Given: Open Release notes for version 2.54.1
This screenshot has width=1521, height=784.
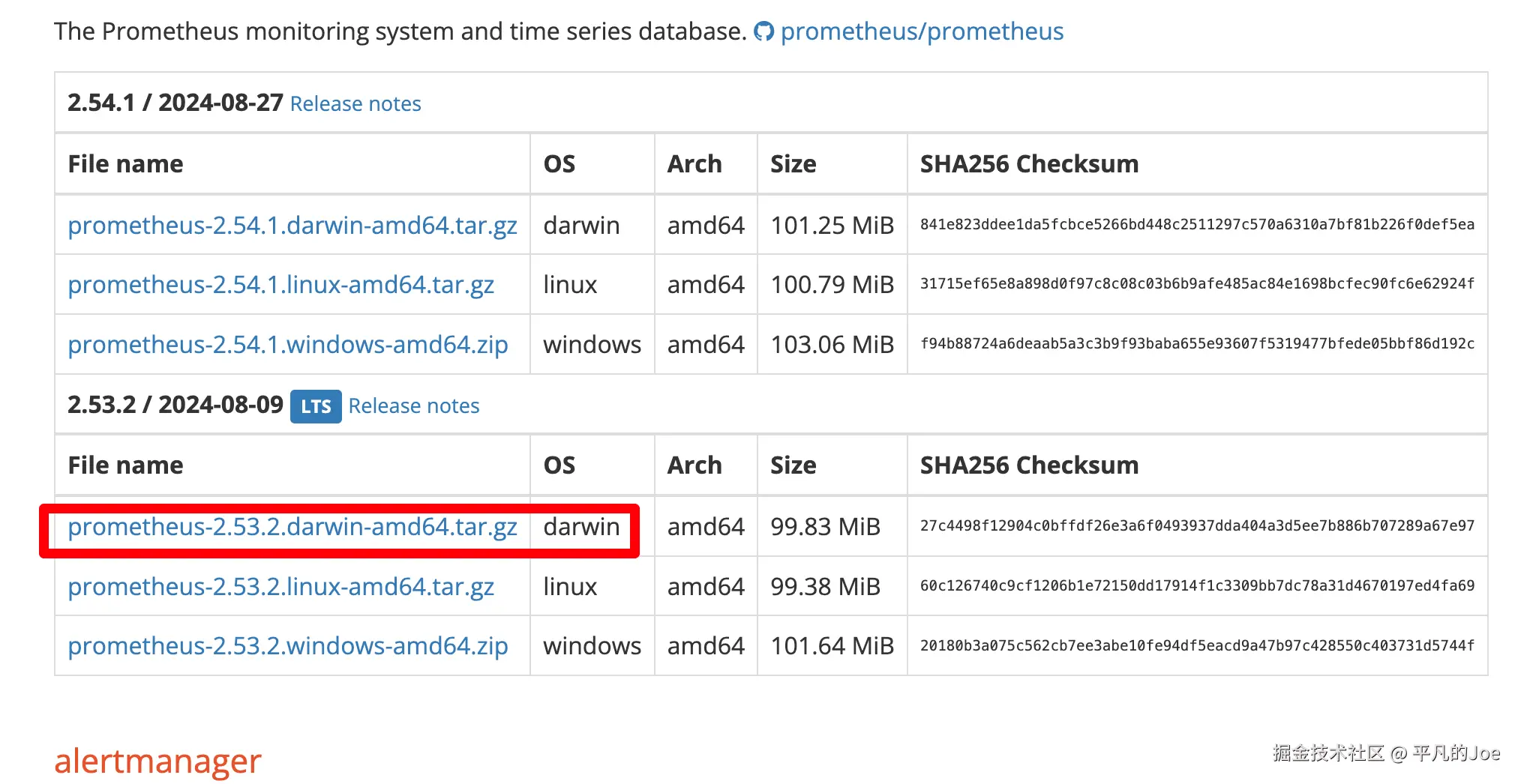Looking at the screenshot, I should 355,103.
